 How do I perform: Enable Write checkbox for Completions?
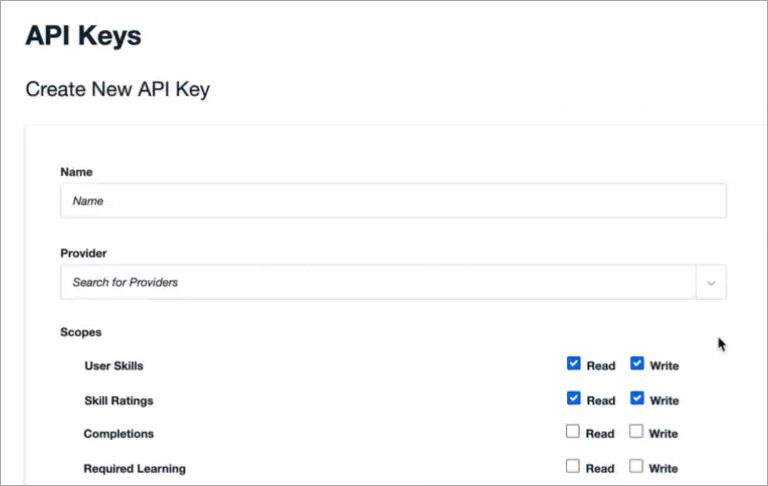point(637,432)
